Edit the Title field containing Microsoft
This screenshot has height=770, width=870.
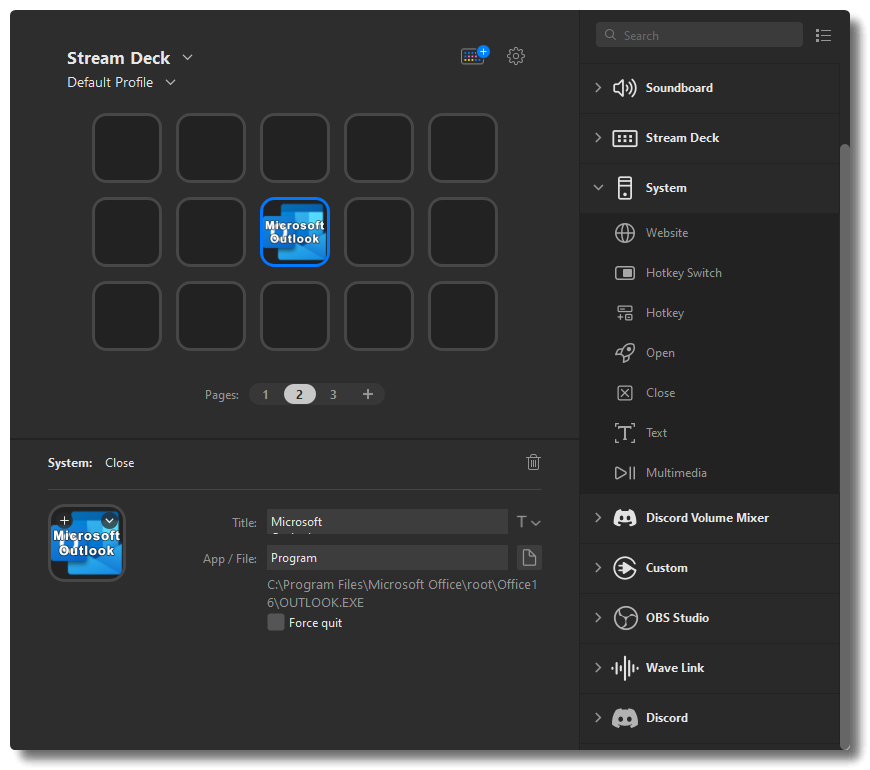coord(387,521)
